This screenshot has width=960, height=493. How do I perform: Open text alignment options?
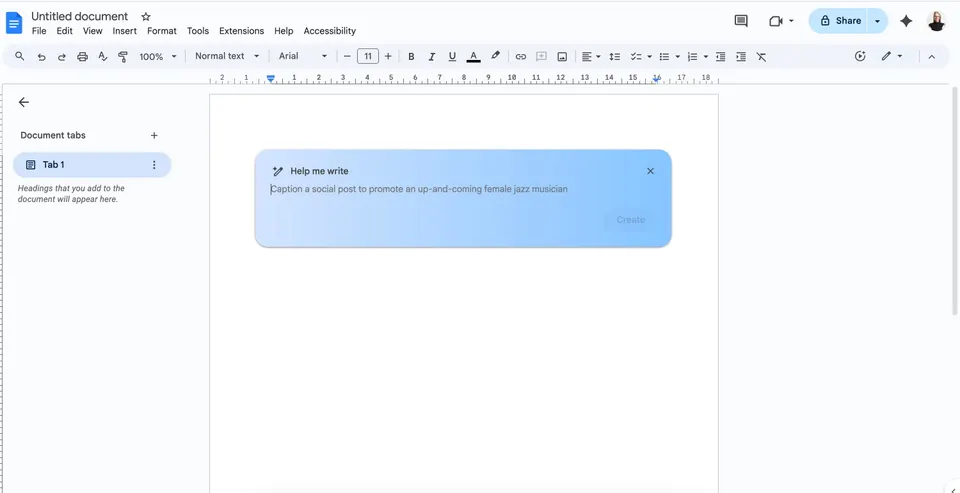[591, 56]
